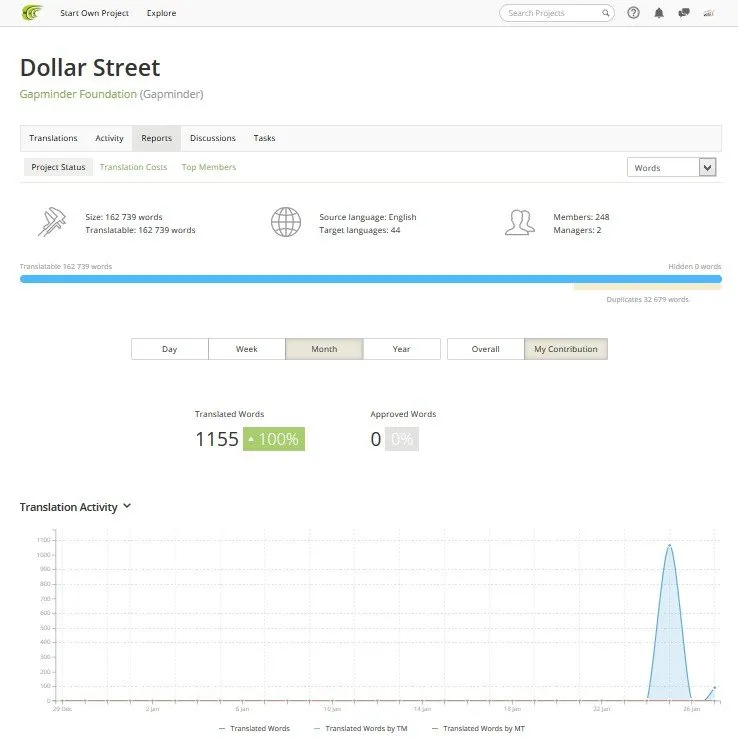Viewport: 738px width, 739px height.
Task: Click the grey 0% approved badge
Action: pos(402,439)
